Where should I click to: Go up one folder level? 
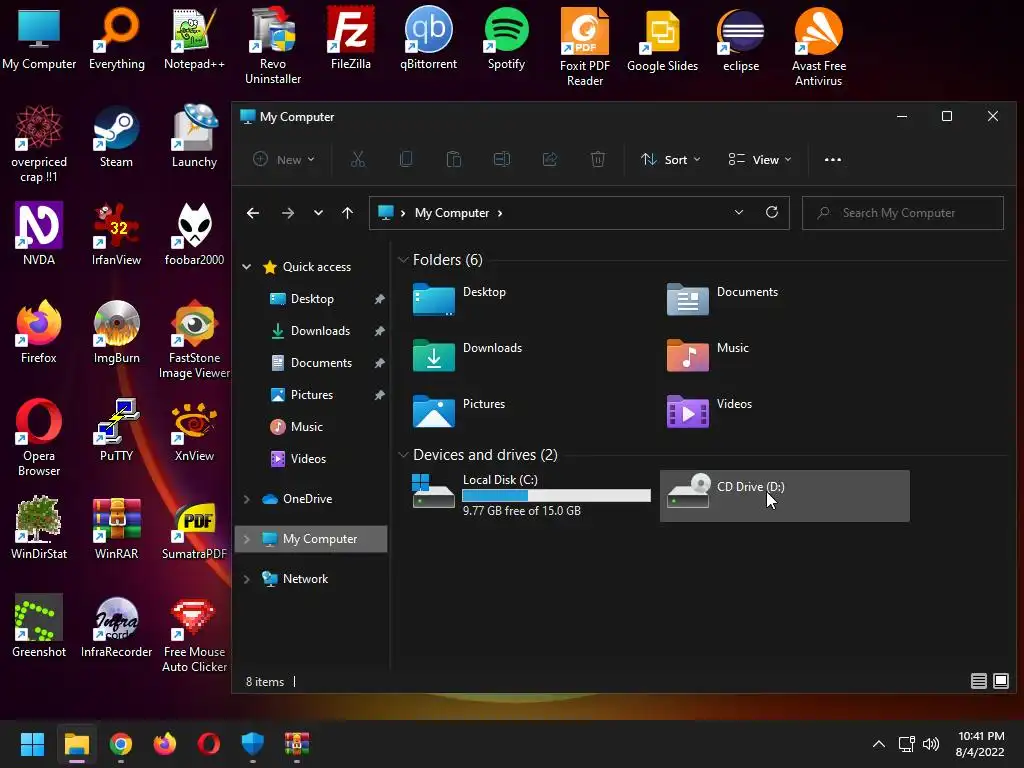click(347, 213)
